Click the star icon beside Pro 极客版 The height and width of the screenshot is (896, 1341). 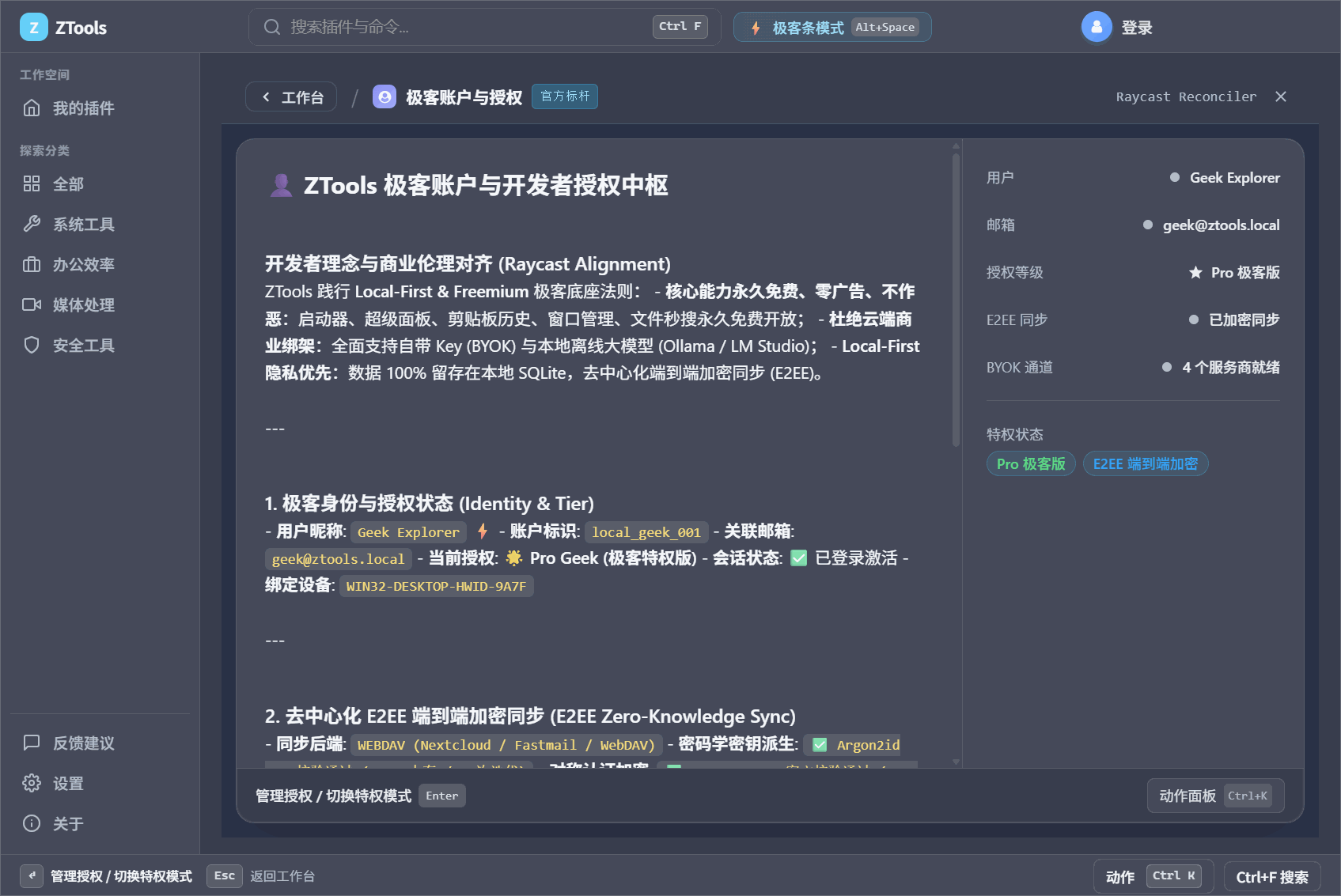pos(1195,273)
